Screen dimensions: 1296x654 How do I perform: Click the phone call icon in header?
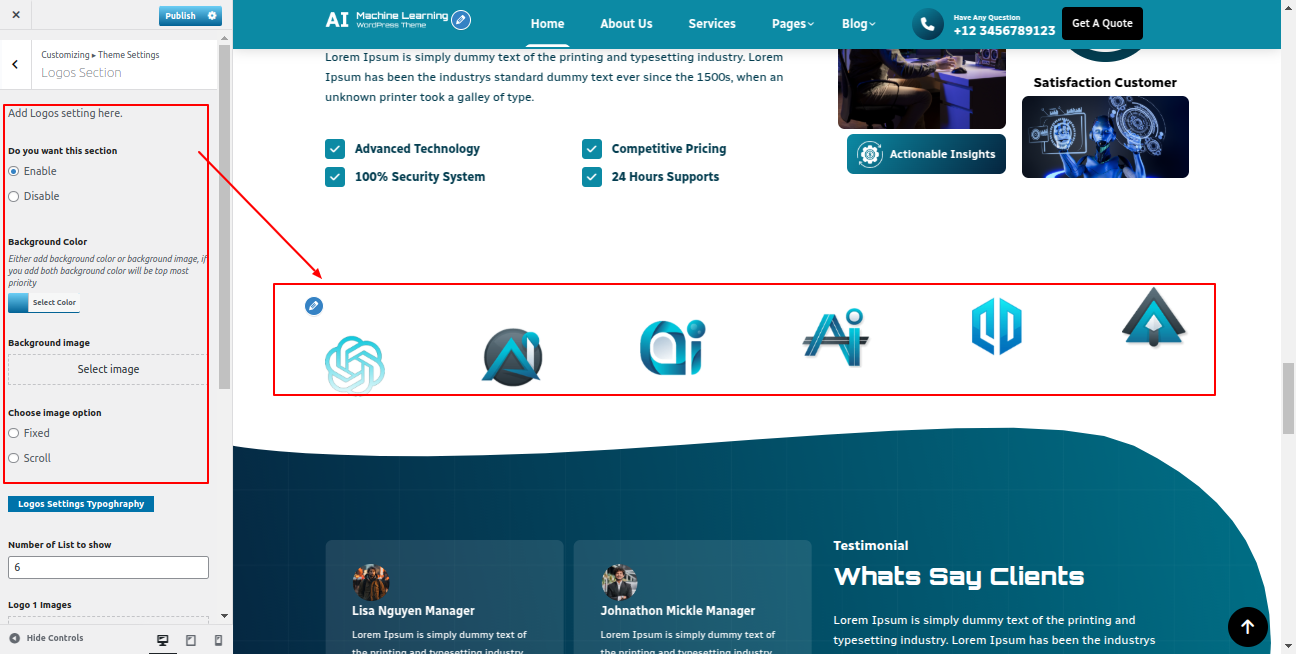click(928, 24)
